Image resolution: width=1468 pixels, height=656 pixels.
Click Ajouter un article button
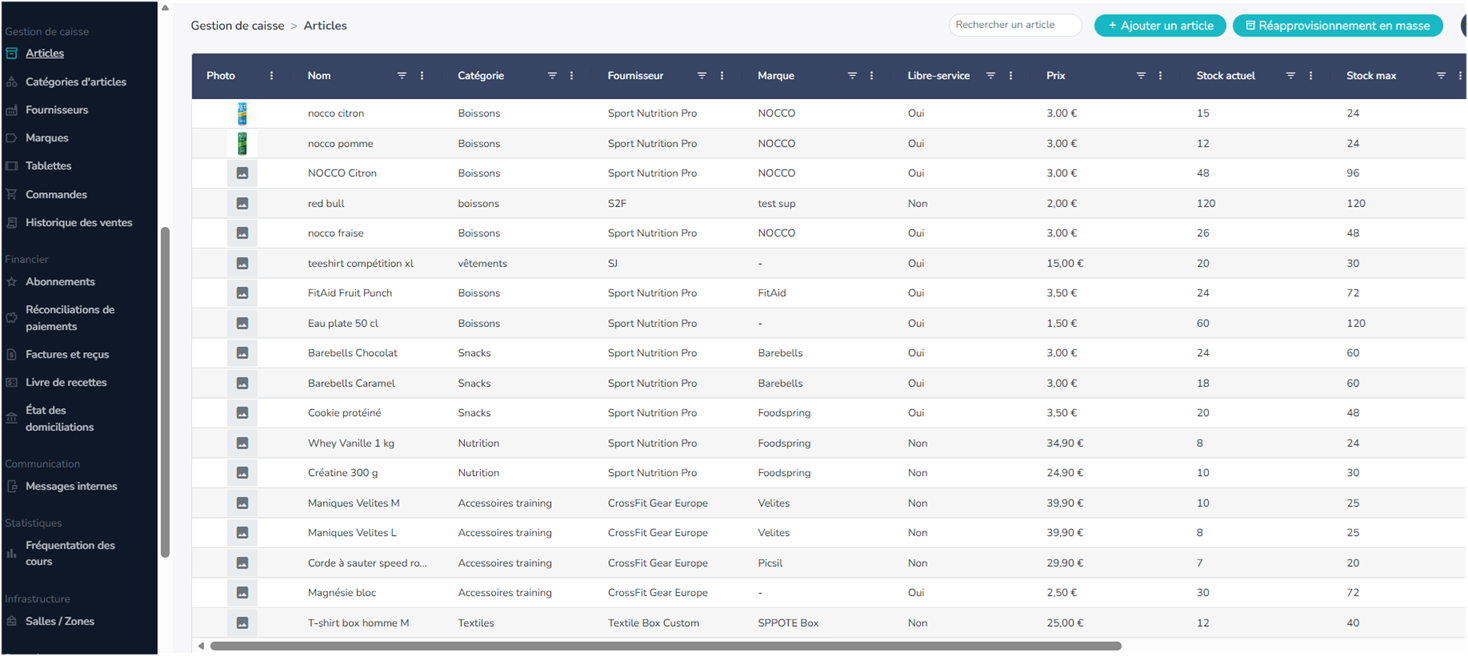(x=1160, y=26)
